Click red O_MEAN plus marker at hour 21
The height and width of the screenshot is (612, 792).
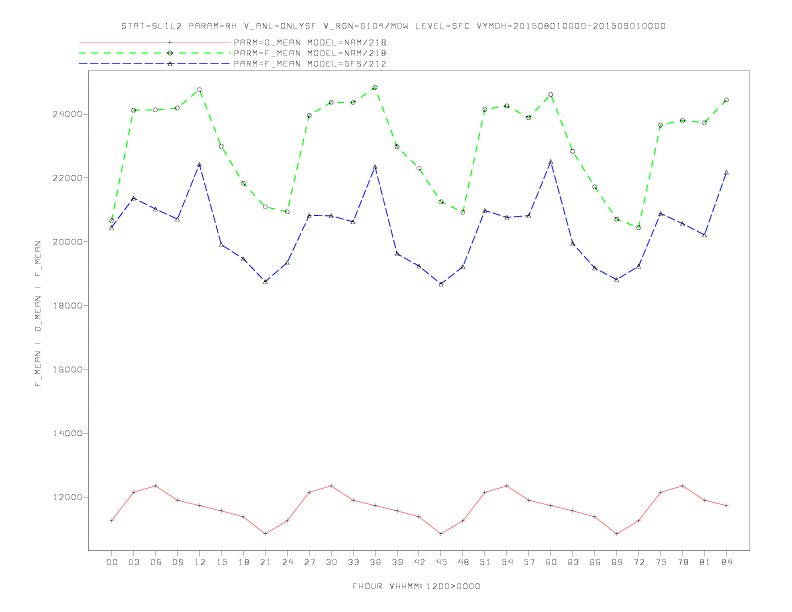[265, 534]
